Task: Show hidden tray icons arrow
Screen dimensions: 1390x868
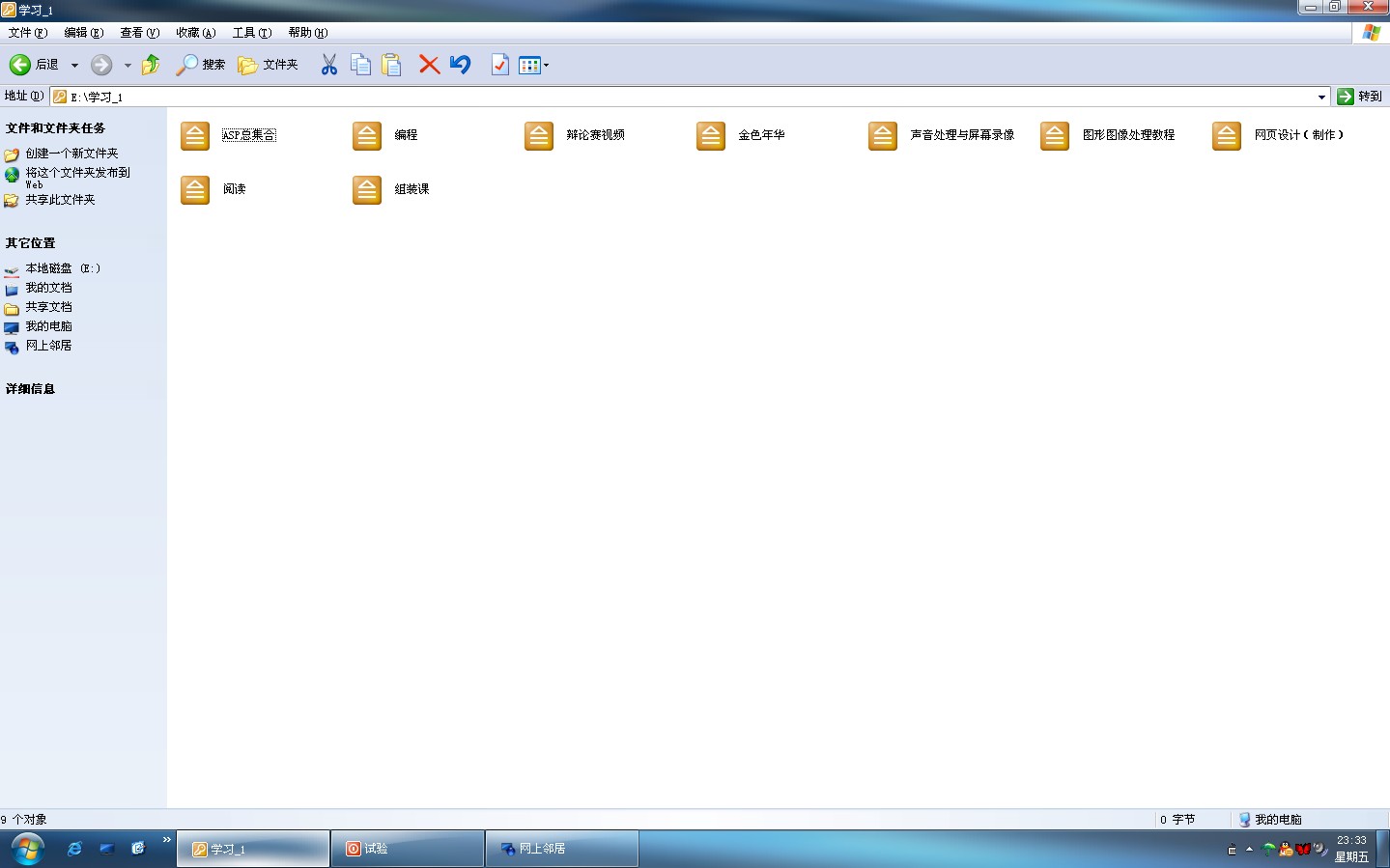Action: pos(1249,850)
